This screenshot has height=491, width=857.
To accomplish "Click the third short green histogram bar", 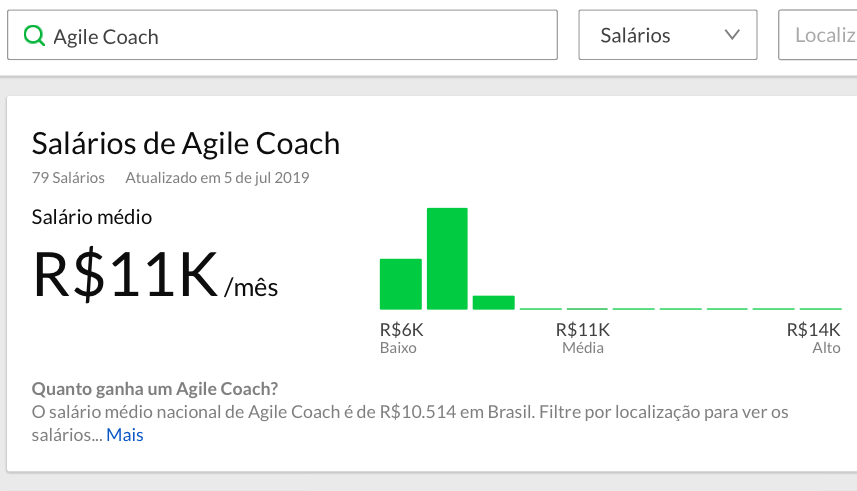I will pos(494,302).
